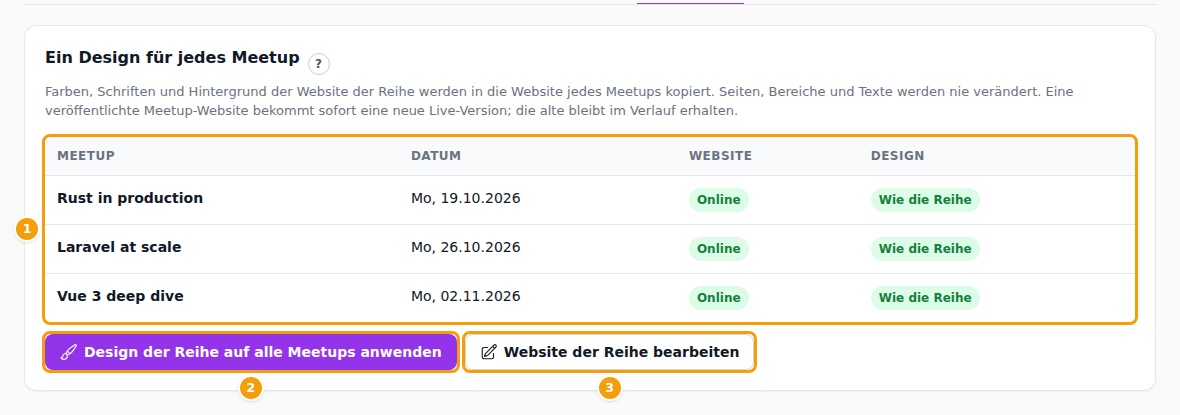
Task: Click the MEETUP column header
Action: (x=86, y=156)
